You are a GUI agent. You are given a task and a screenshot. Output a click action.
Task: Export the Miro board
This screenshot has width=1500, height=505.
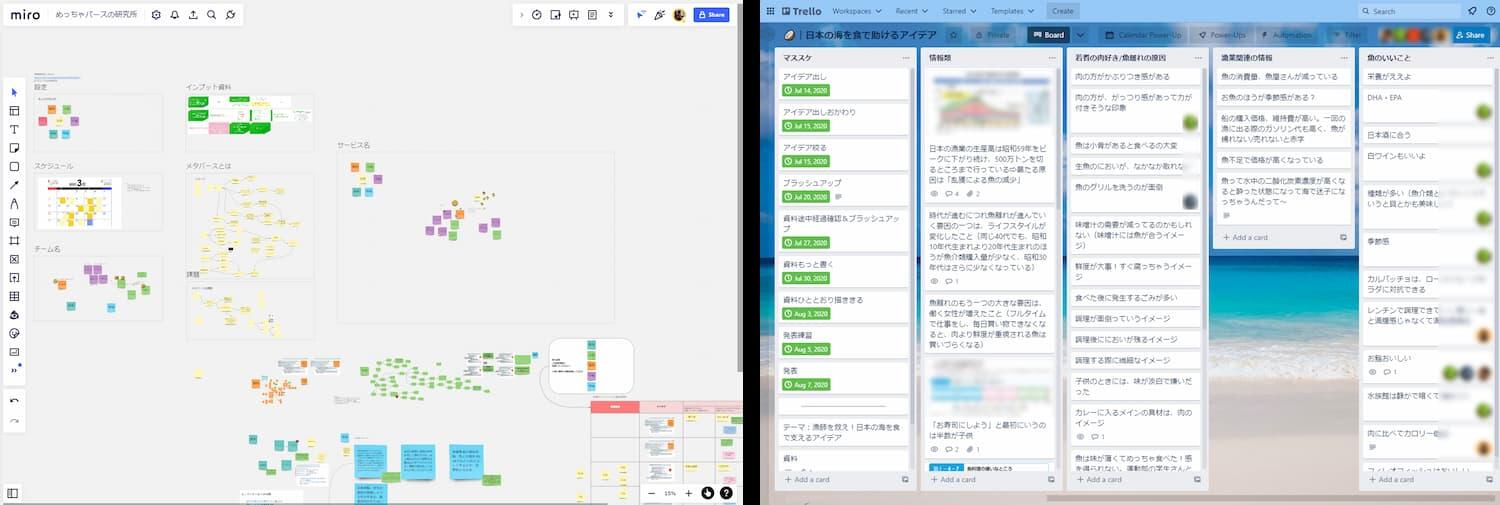point(193,15)
